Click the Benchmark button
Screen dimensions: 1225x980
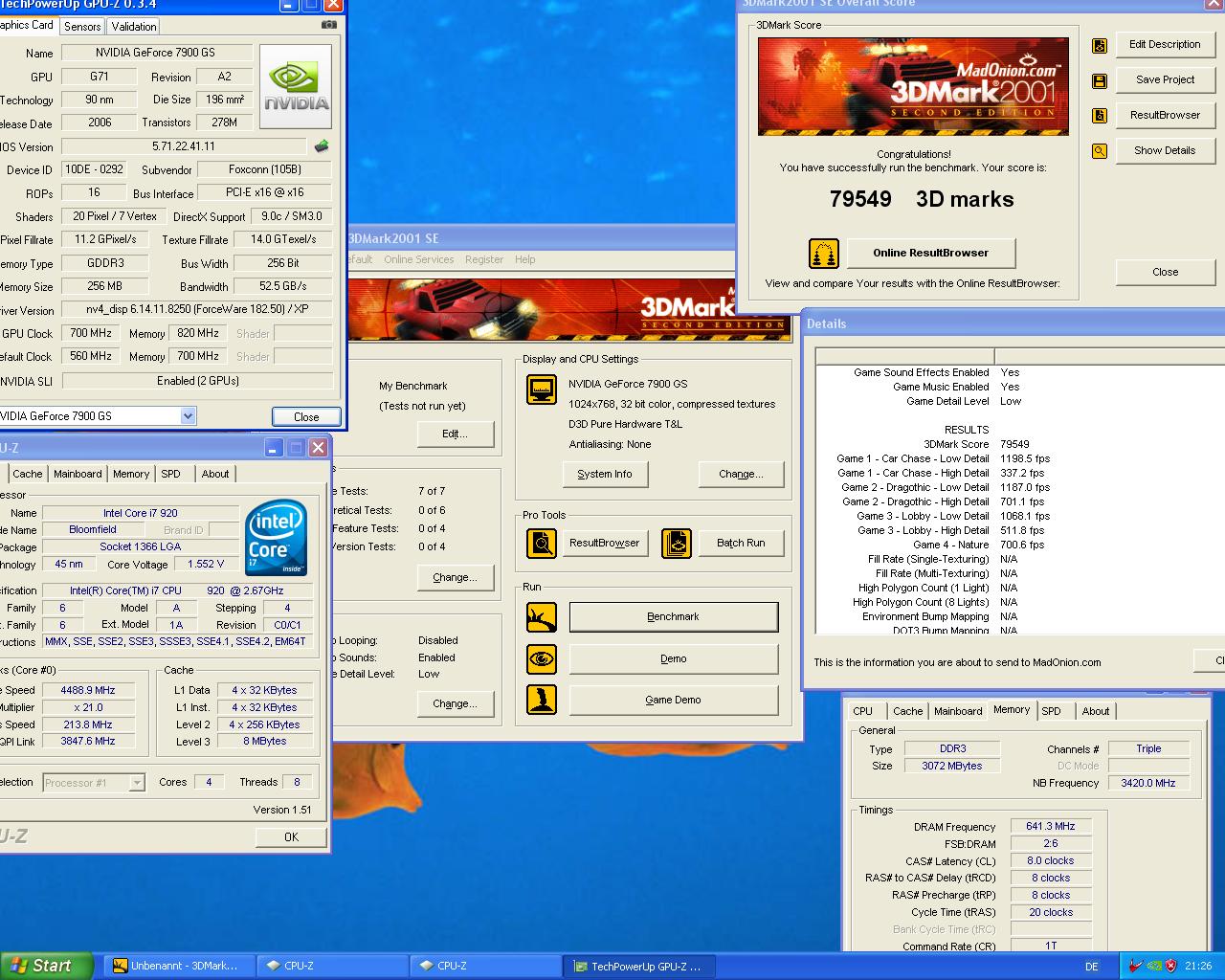[x=674, y=617]
